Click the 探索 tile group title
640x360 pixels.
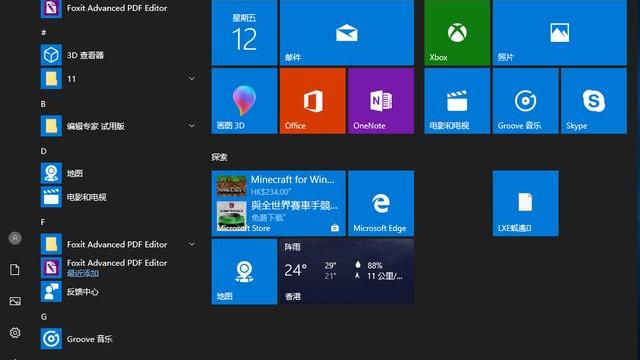220,157
